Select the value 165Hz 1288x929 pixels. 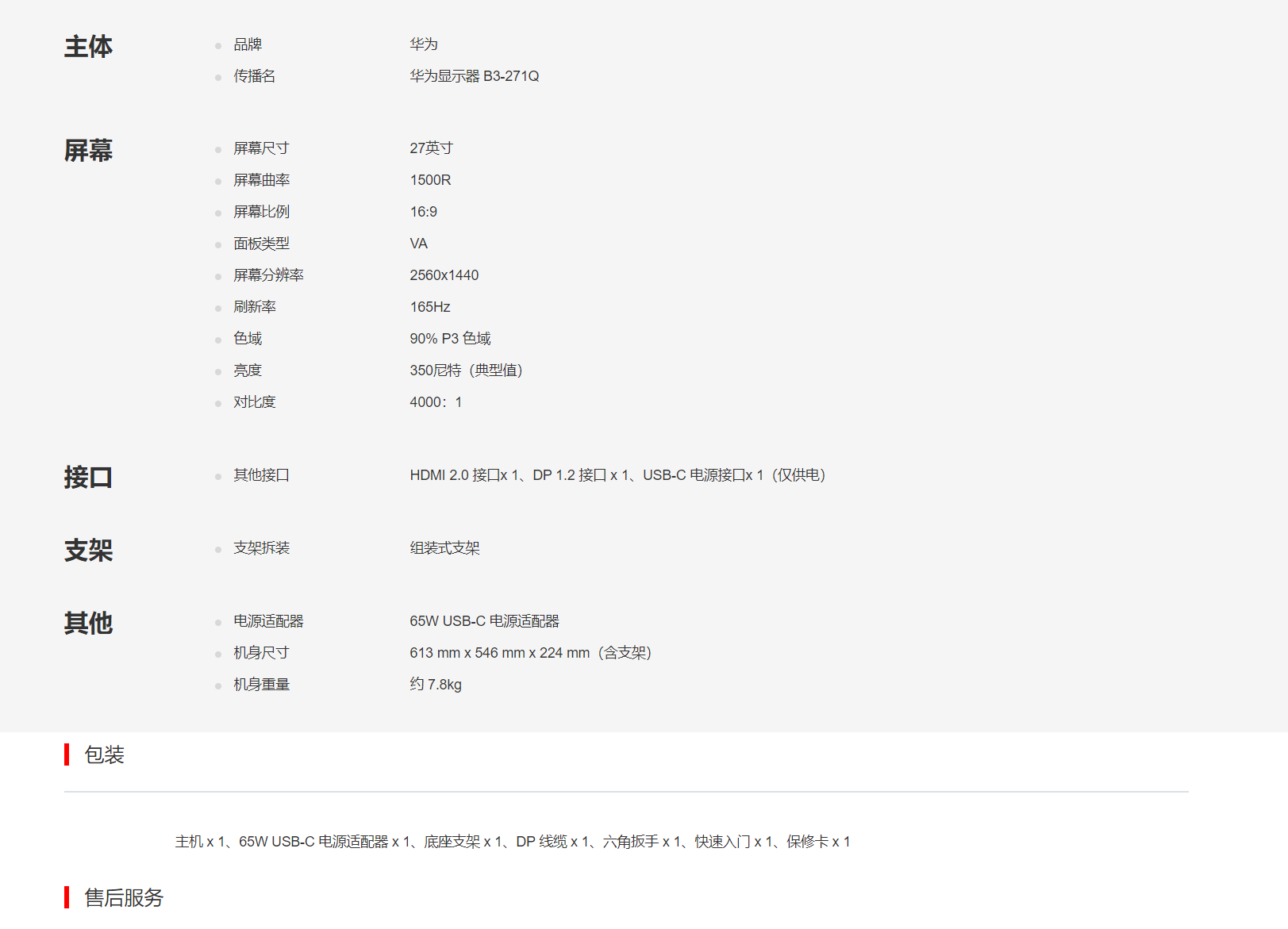pos(430,307)
